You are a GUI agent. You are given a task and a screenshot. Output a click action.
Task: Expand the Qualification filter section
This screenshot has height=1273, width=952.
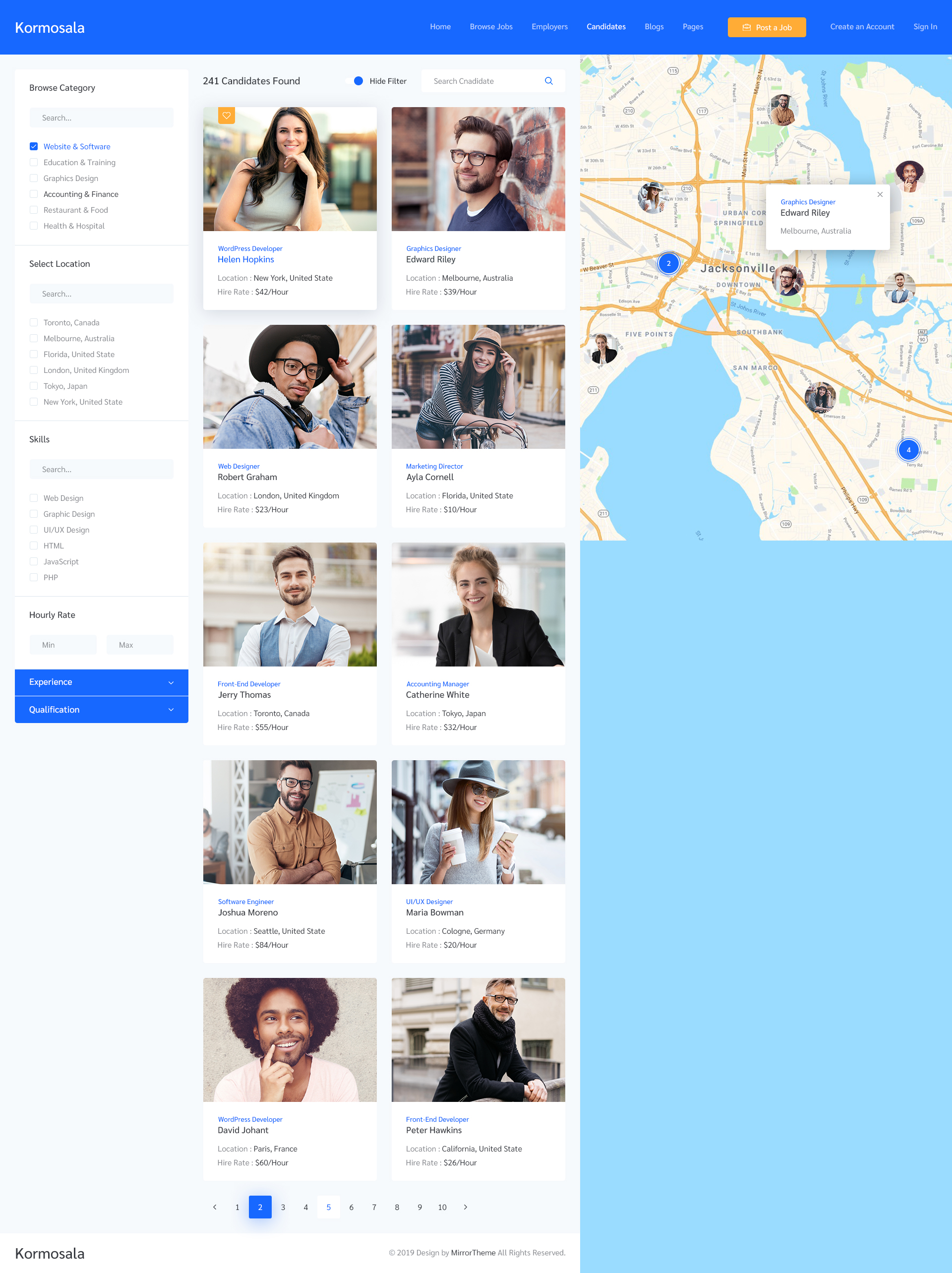(101, 710)
